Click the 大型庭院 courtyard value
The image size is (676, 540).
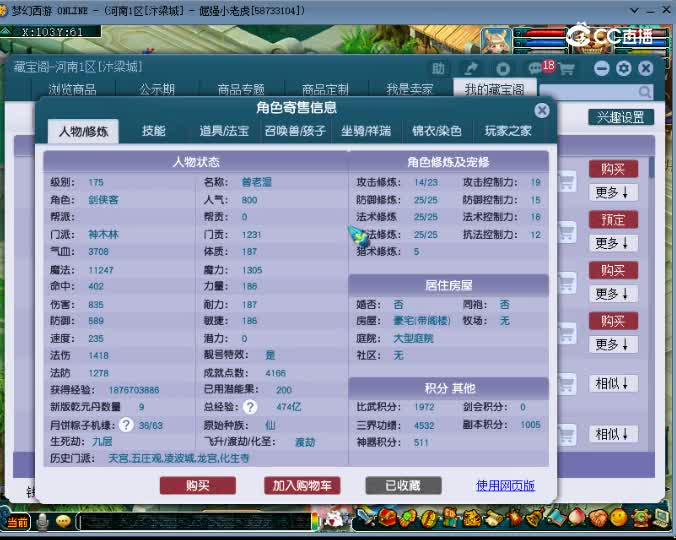[x=413, y=338]
